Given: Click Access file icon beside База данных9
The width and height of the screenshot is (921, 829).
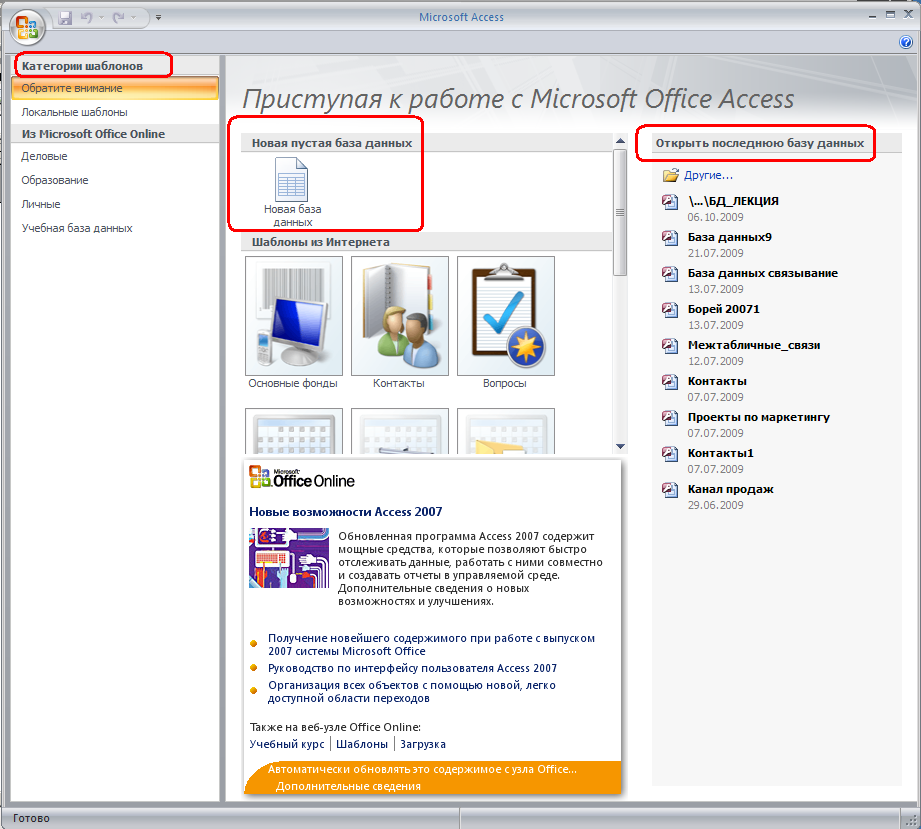Looking at the screenshot, I should pyautogui.click(x=670, y=238).
